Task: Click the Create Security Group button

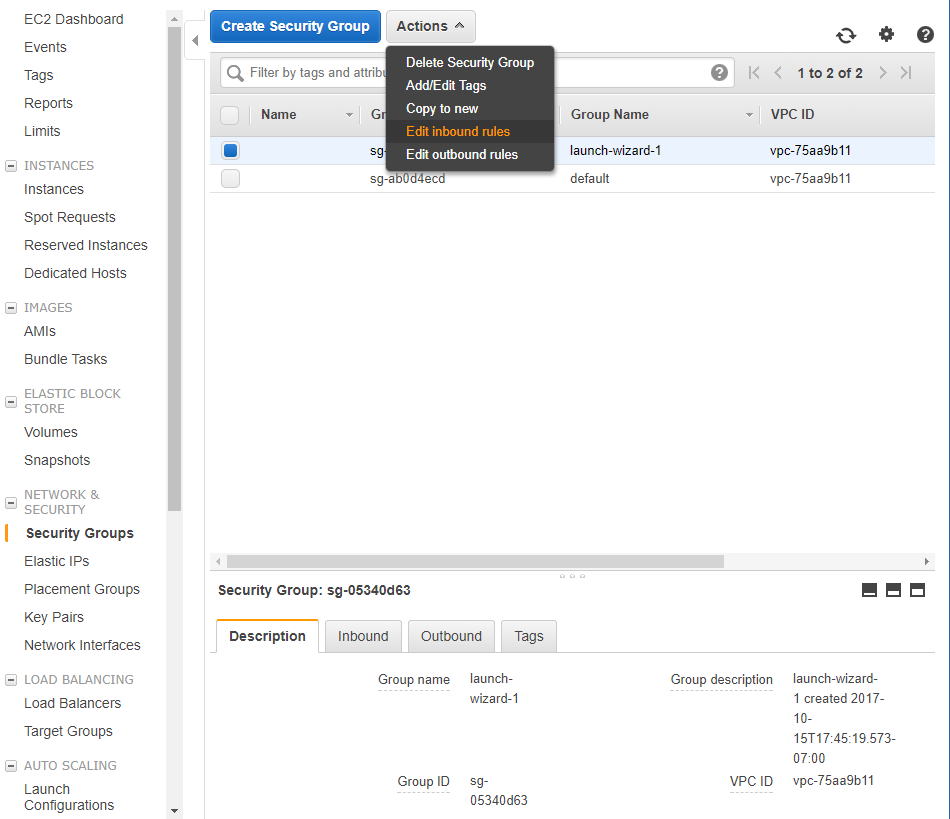Action: (295, 26)
